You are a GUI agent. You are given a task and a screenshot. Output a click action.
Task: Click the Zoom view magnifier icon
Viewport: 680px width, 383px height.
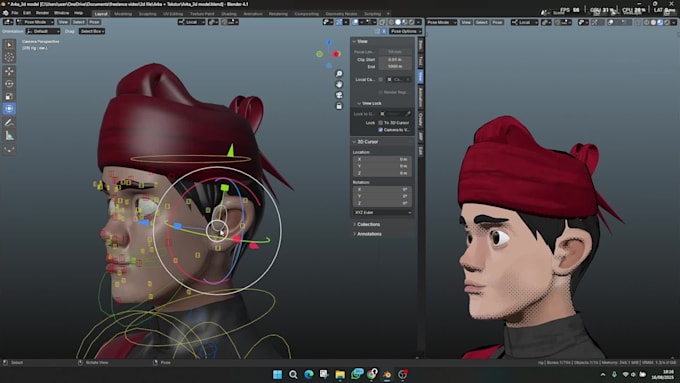pyautogui.click(x=339, y=74)
